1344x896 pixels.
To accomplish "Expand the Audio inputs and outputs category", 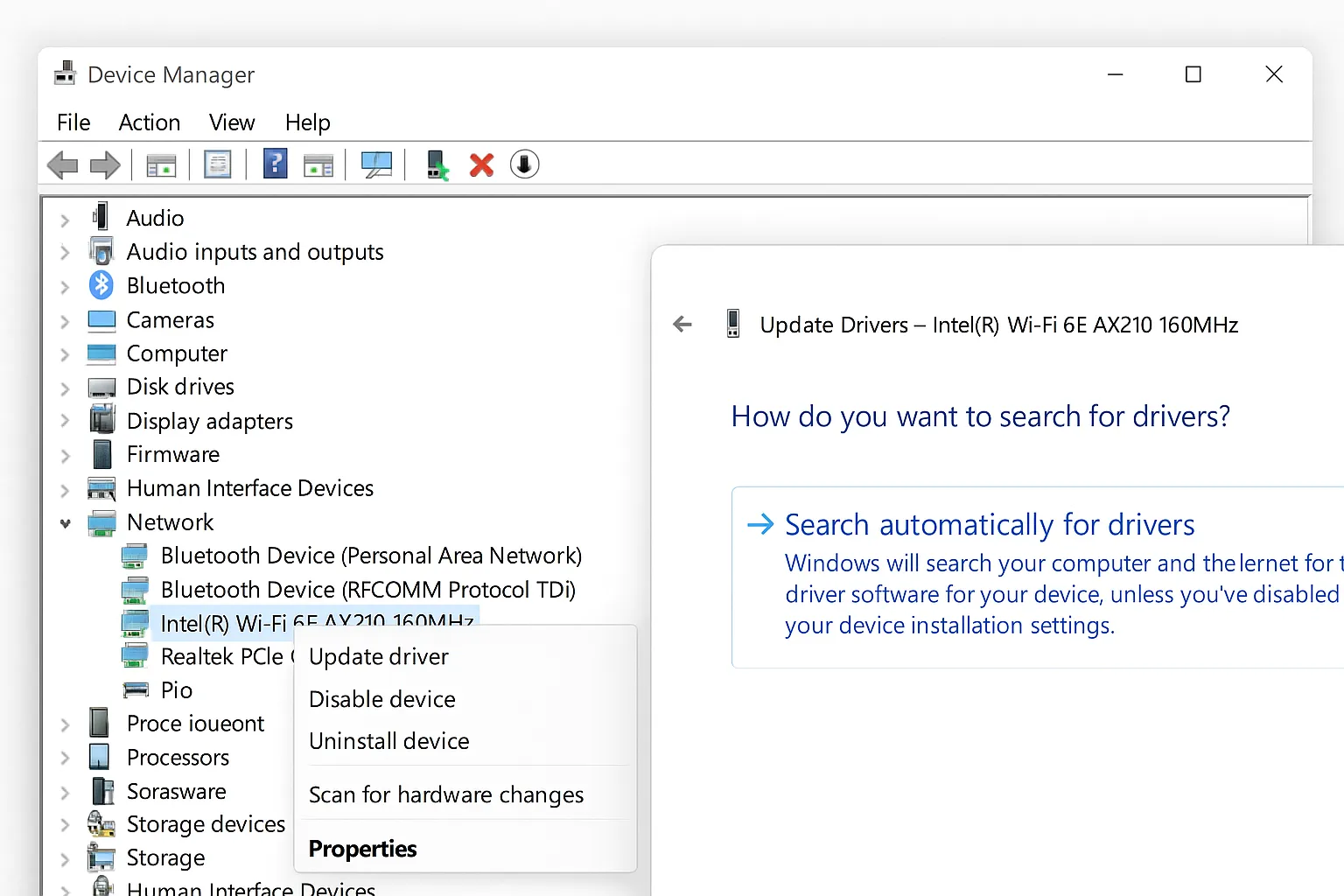I will [x=65, y=253].
